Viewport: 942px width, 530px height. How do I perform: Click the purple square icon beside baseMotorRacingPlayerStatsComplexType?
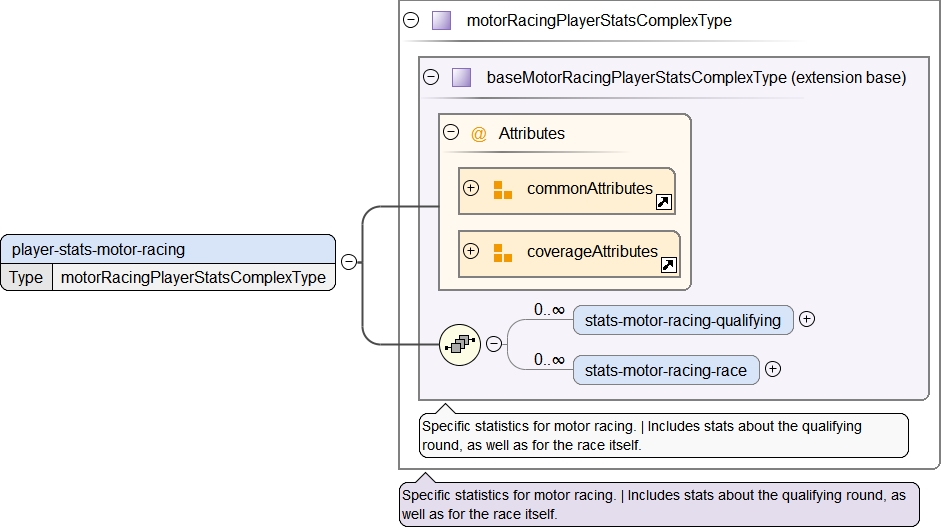pos(461,77)
